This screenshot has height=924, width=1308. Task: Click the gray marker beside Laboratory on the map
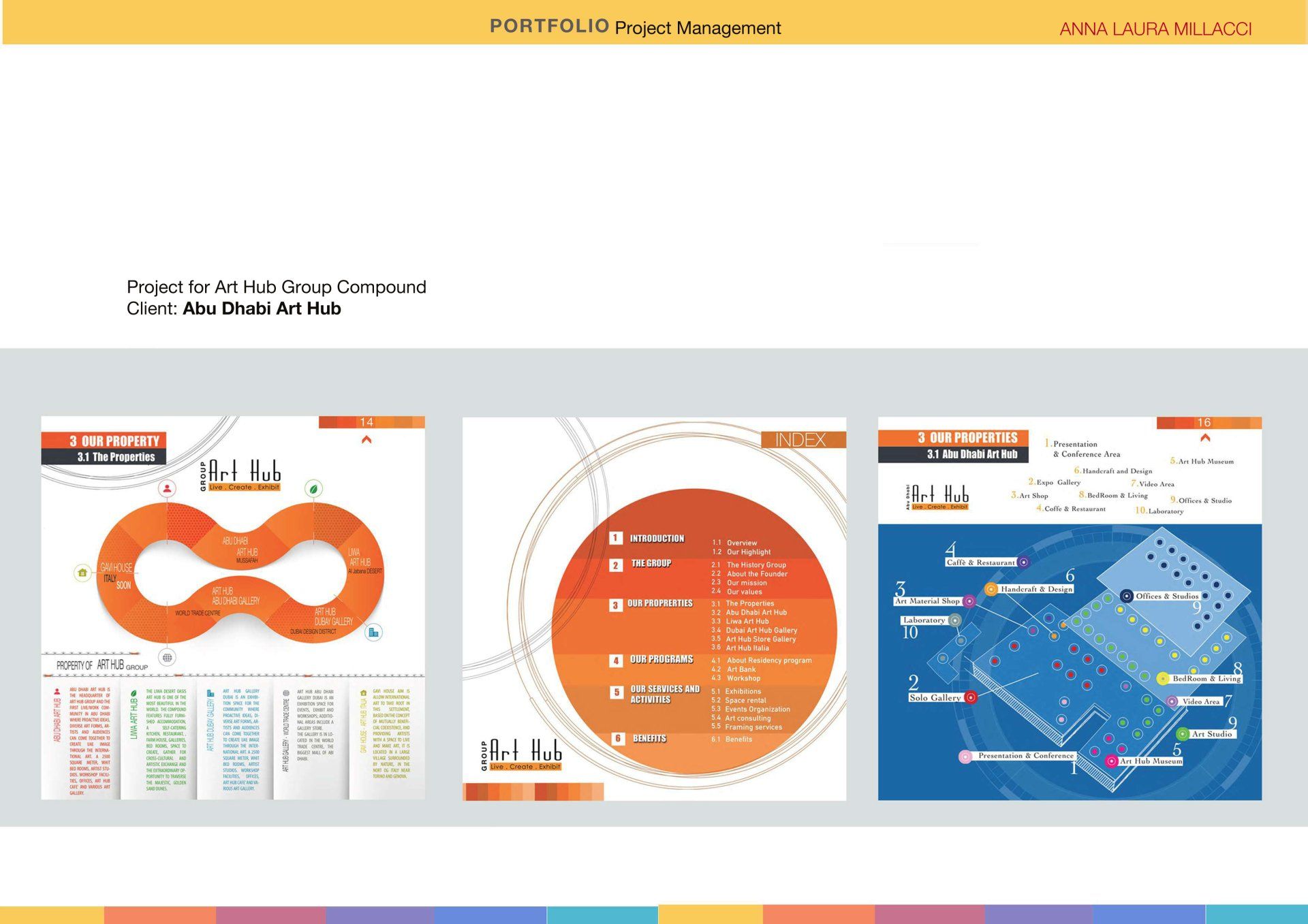click(955, 620)
